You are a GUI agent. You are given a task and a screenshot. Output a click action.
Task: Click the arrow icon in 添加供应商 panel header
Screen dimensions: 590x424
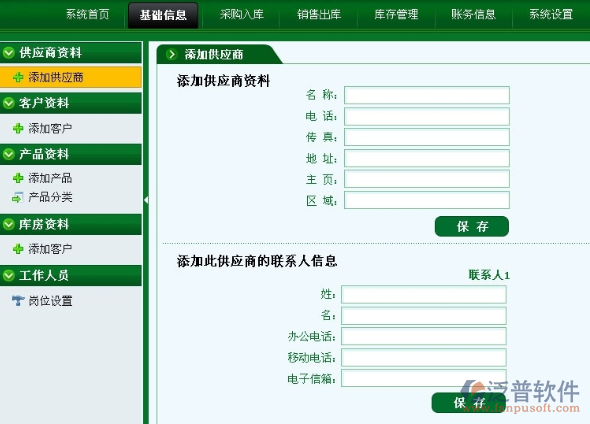point(172,54)
